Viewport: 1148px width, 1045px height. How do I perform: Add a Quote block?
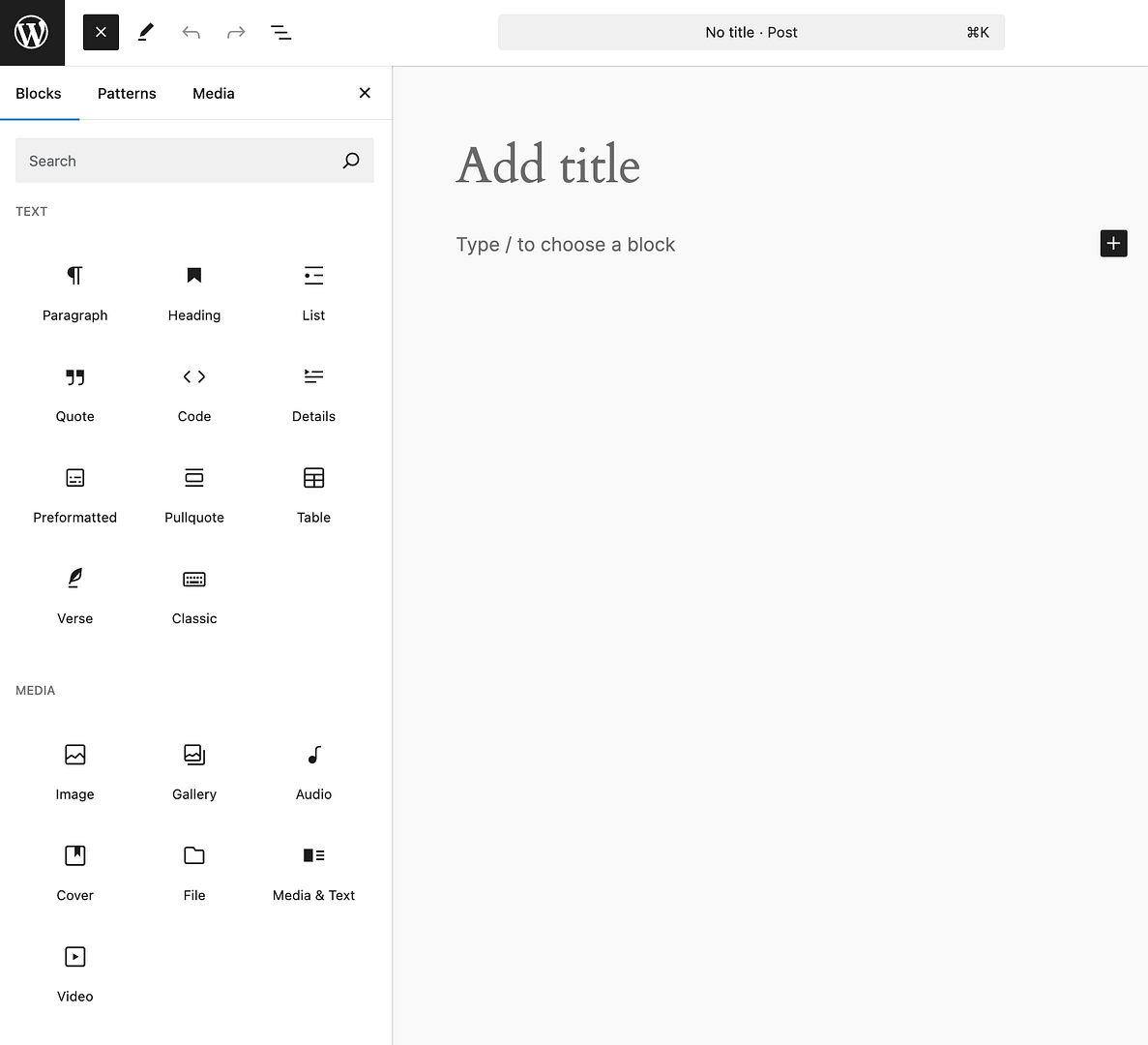74,394
